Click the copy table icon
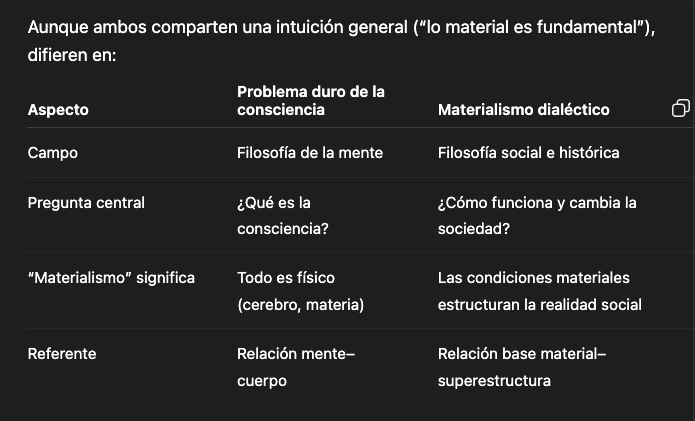695x421 pixels. [680, 108]
